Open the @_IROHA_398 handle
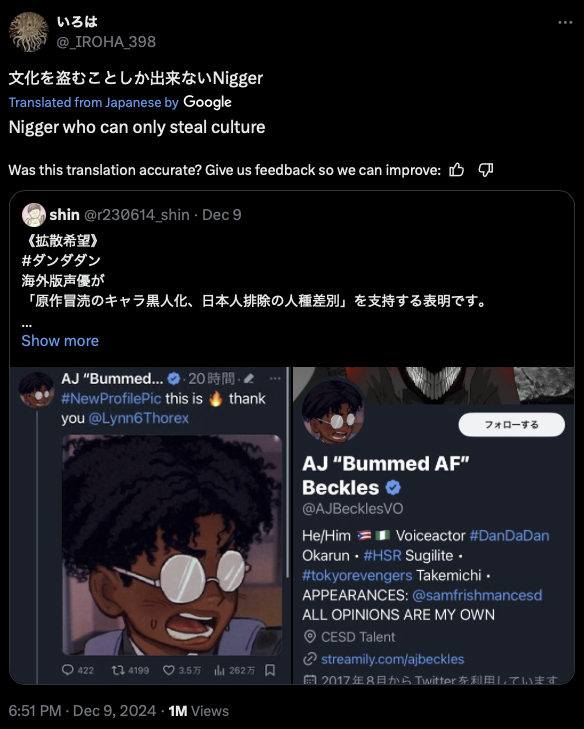584x729 pixels. 106,42
